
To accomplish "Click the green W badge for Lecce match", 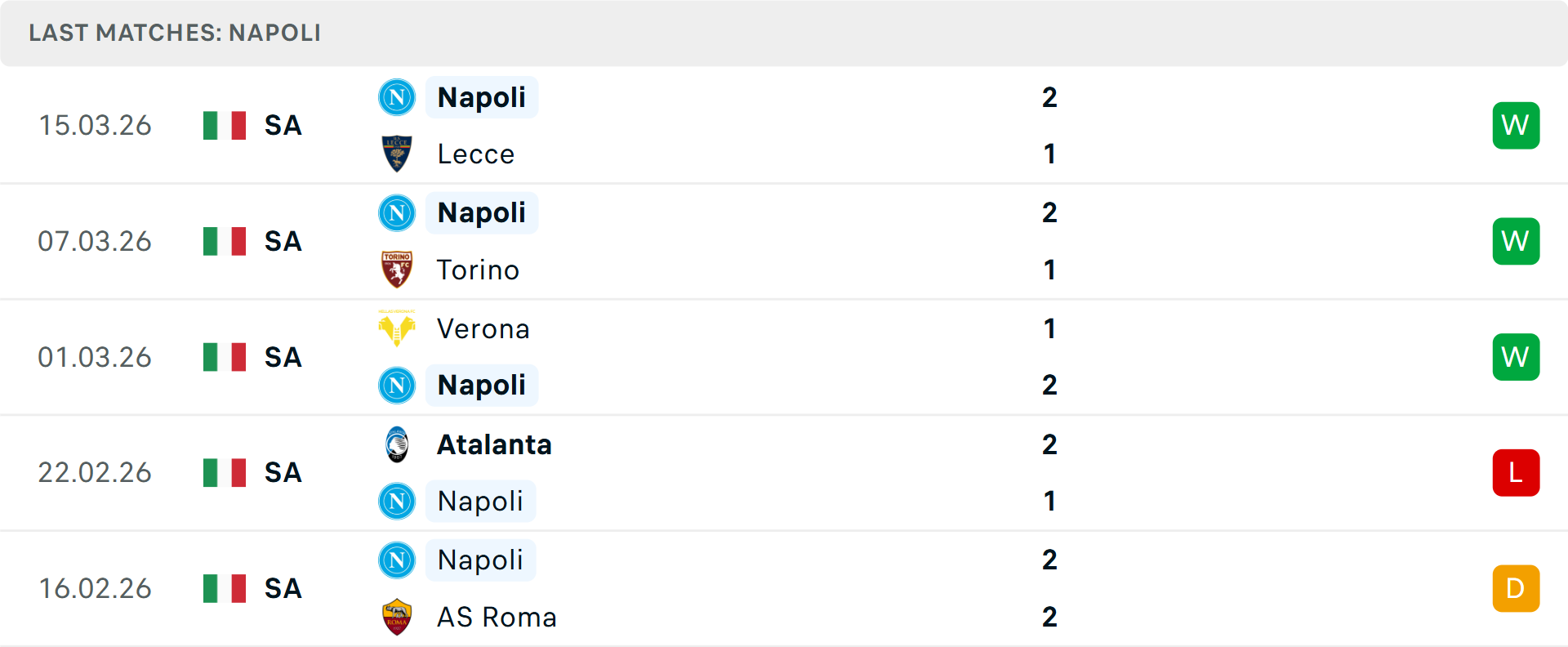I will click(1516, 126).
